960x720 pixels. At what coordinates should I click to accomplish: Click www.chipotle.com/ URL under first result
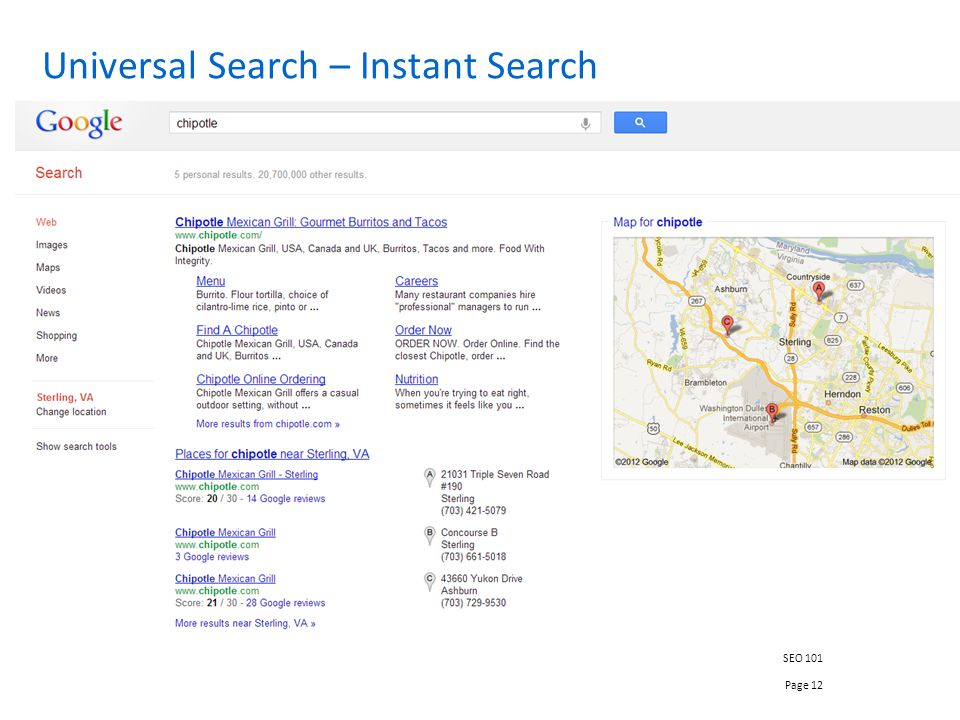tap(218, 235)
